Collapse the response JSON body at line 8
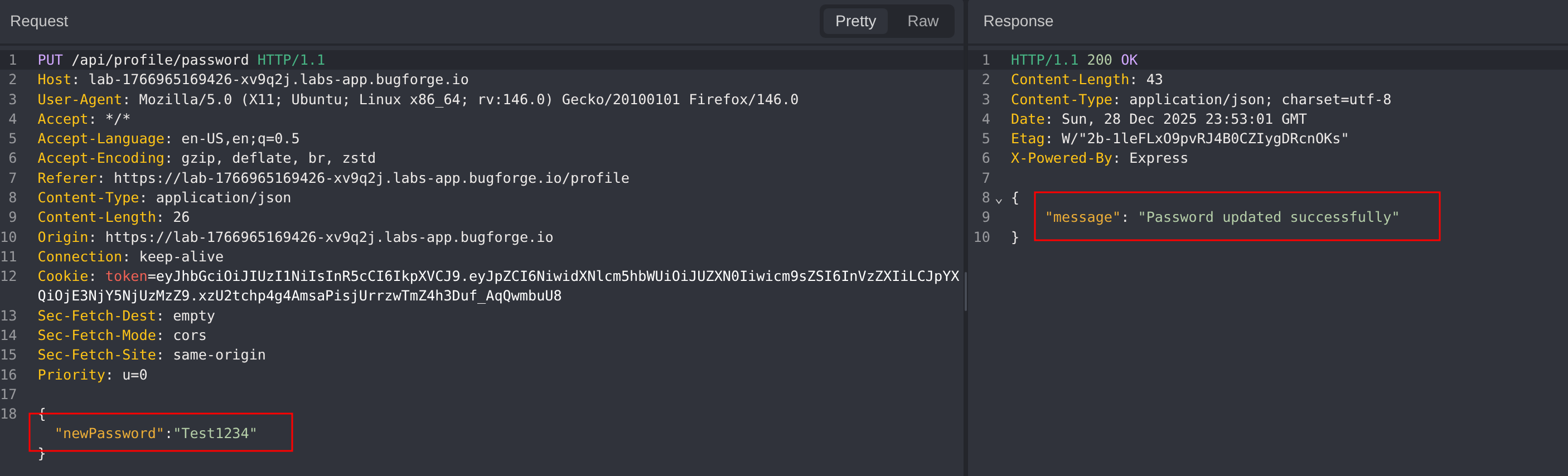 [998, 200]
